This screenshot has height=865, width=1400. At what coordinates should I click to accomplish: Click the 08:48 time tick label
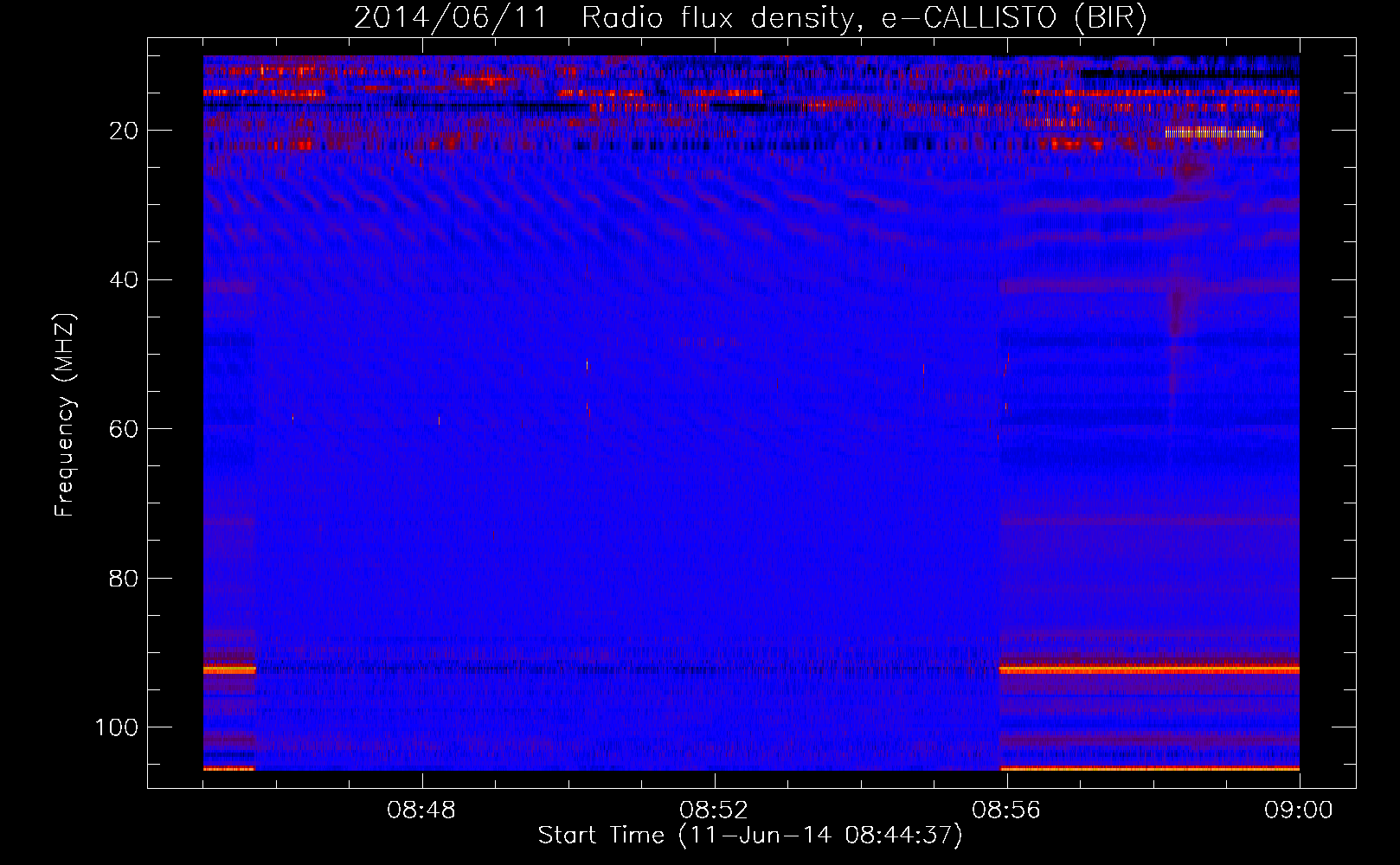[x=421, y=811]
